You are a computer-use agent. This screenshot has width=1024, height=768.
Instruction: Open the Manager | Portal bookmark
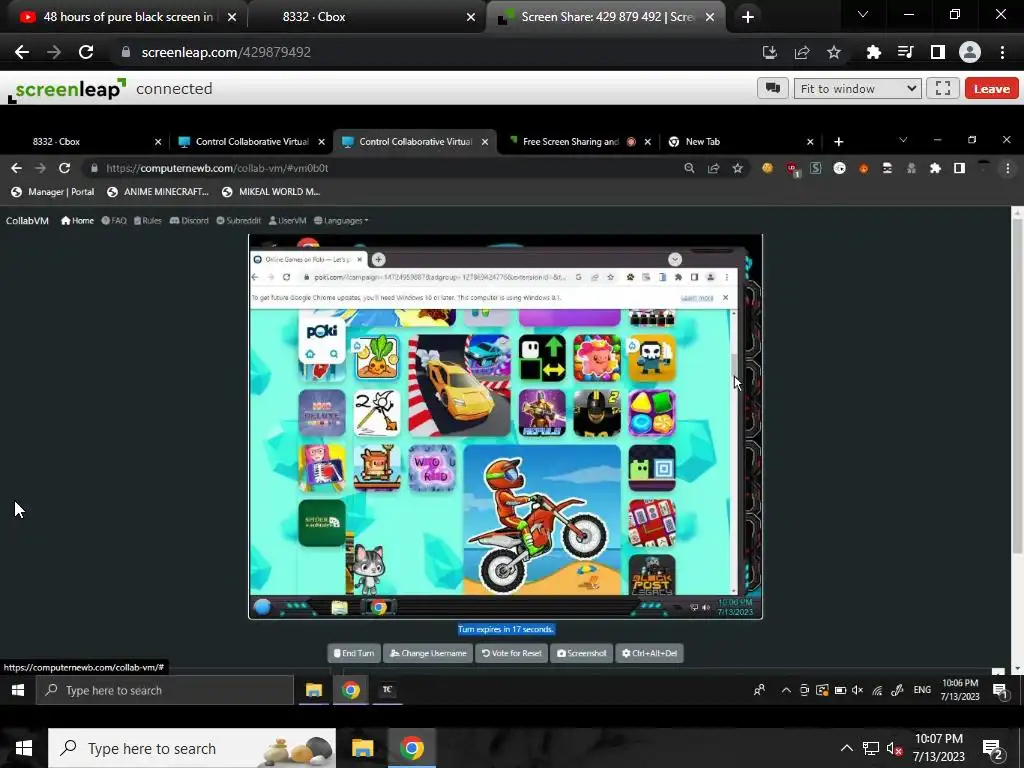53,192
